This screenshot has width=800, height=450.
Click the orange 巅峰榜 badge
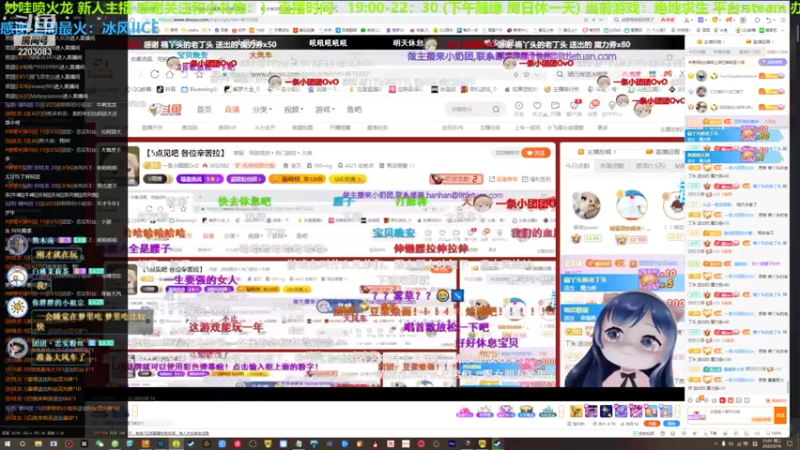point(297,179)
